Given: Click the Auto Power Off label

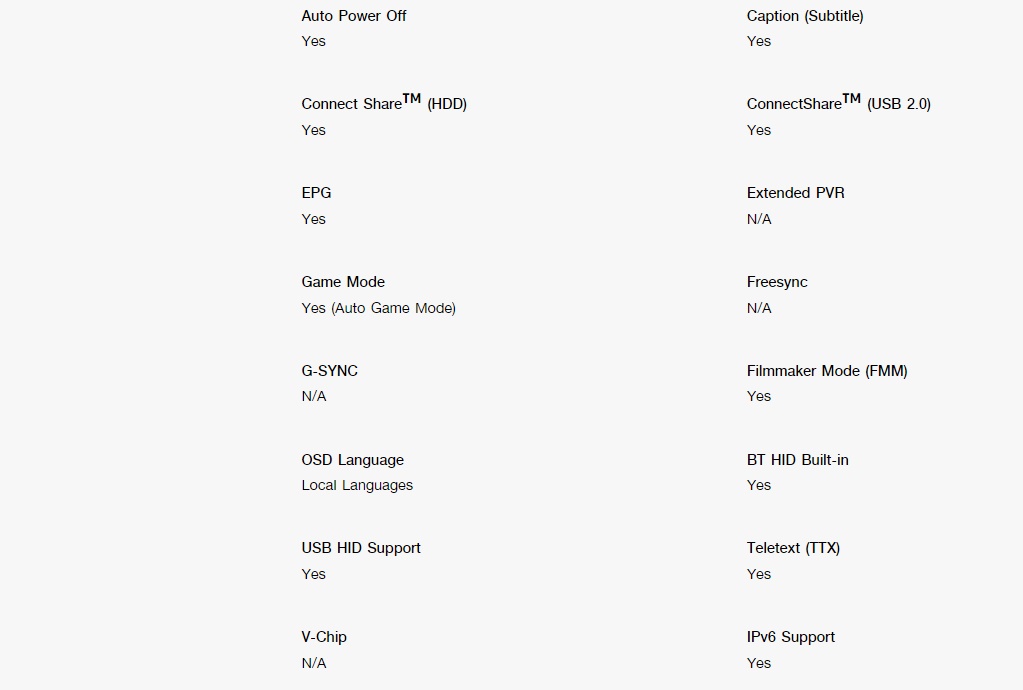Looking at the screenshot, I should point(354,16).
